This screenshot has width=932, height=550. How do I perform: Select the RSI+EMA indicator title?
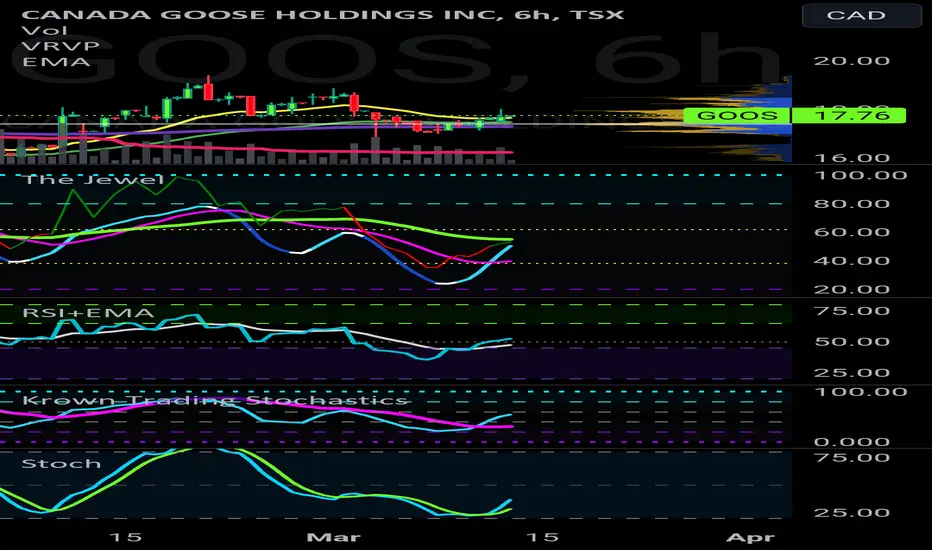[88, 313]
